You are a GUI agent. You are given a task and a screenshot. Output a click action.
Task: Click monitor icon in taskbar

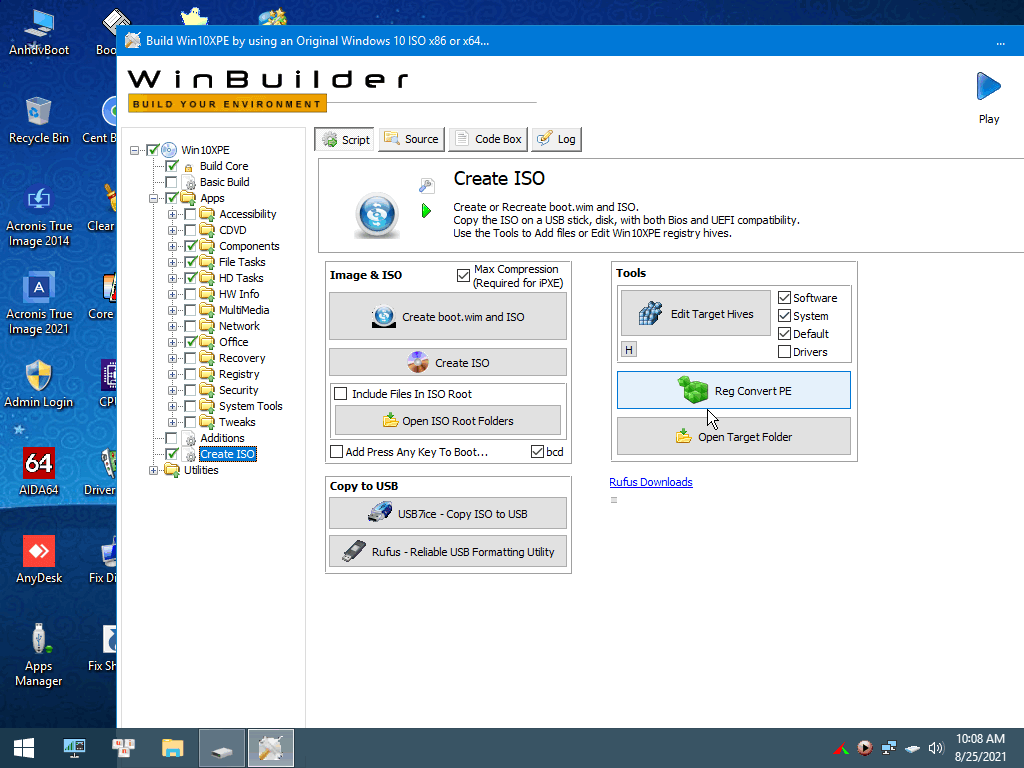coord(74,748)
